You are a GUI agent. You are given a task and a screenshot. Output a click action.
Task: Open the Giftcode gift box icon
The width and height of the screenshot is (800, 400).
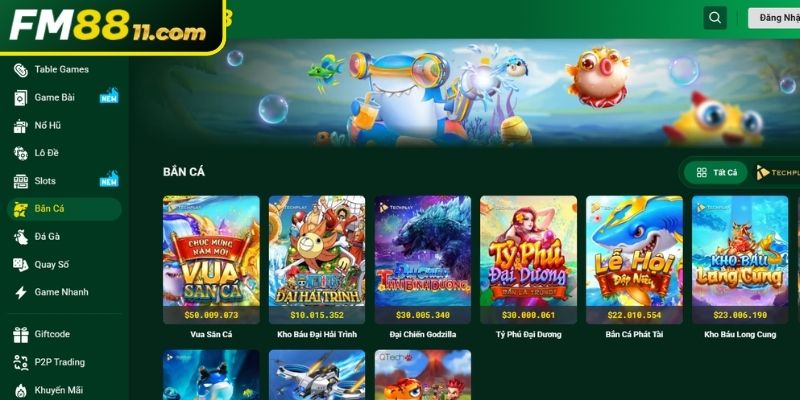[x=20, y=335]
